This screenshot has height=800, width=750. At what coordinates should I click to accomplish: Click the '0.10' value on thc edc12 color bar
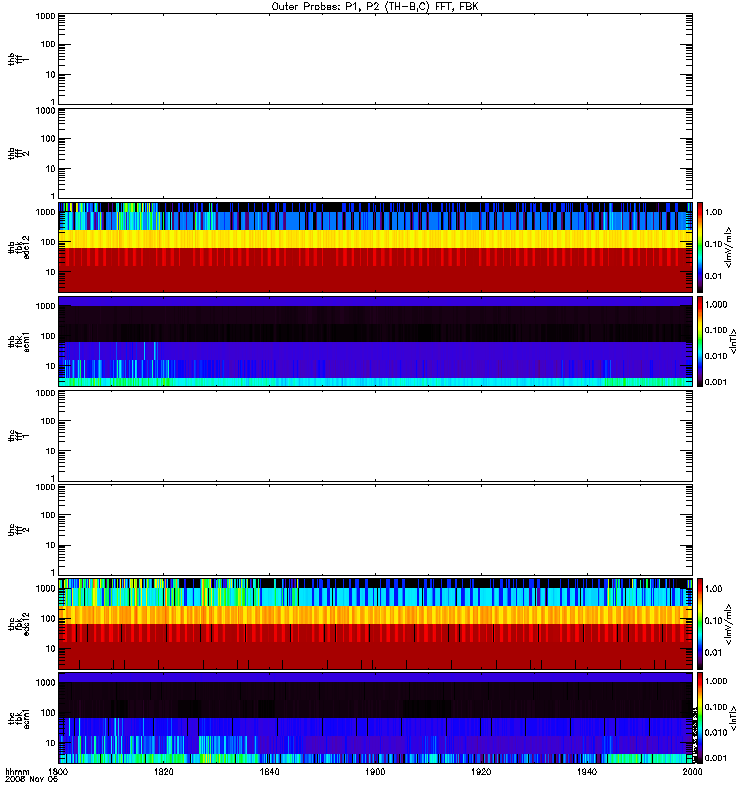pos(714,620)
